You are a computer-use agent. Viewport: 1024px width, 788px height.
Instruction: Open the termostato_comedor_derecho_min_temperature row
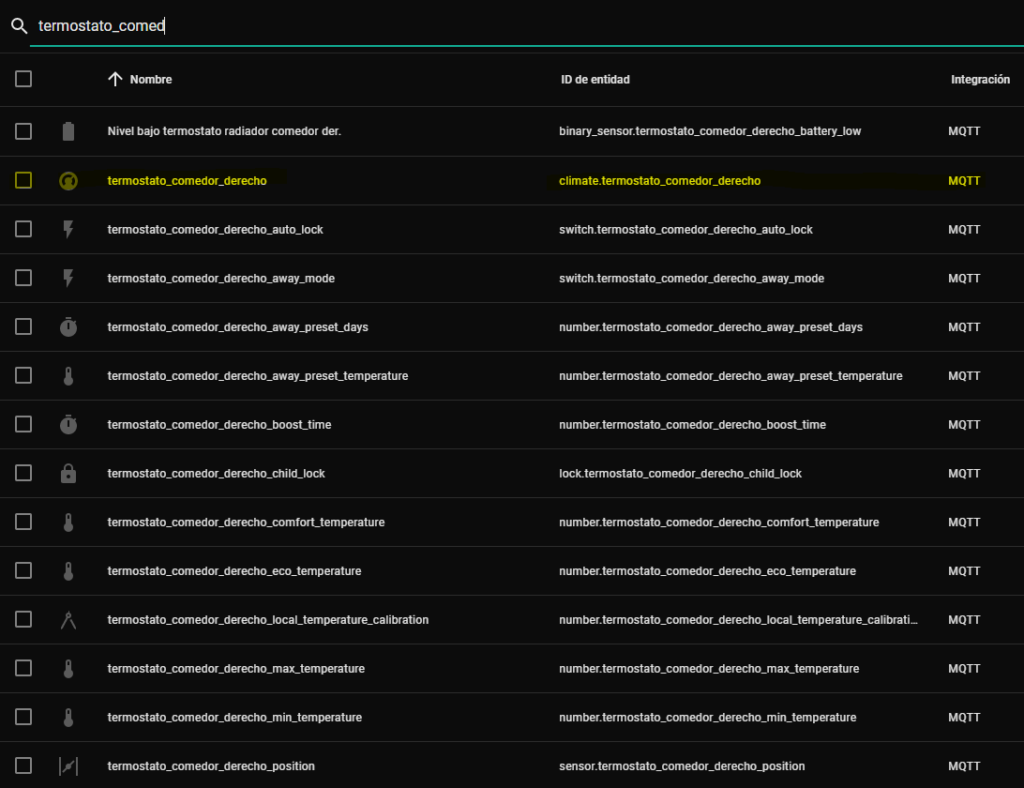point(234,717)
